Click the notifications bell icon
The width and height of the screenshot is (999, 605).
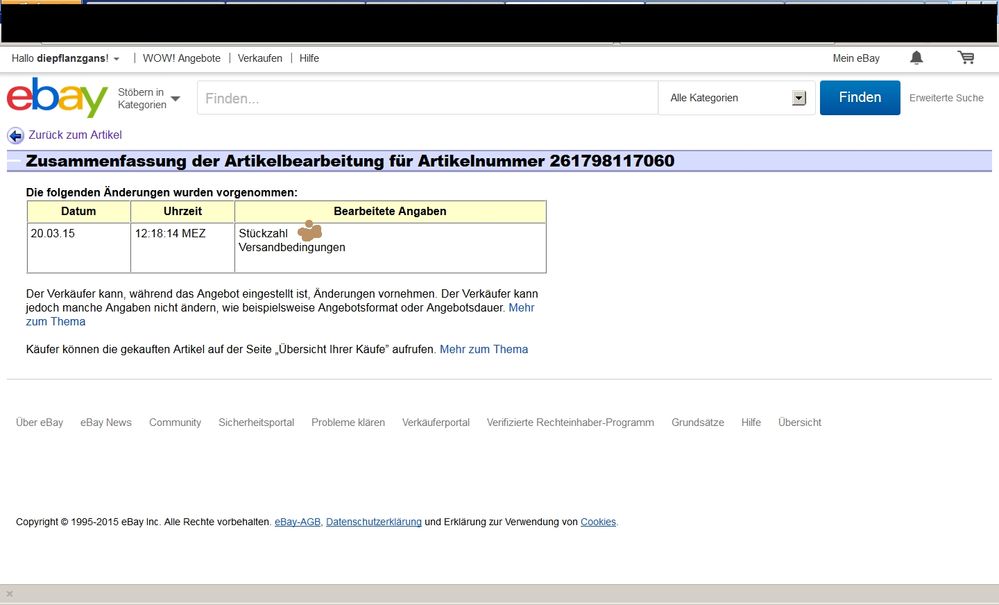[916, 58]
